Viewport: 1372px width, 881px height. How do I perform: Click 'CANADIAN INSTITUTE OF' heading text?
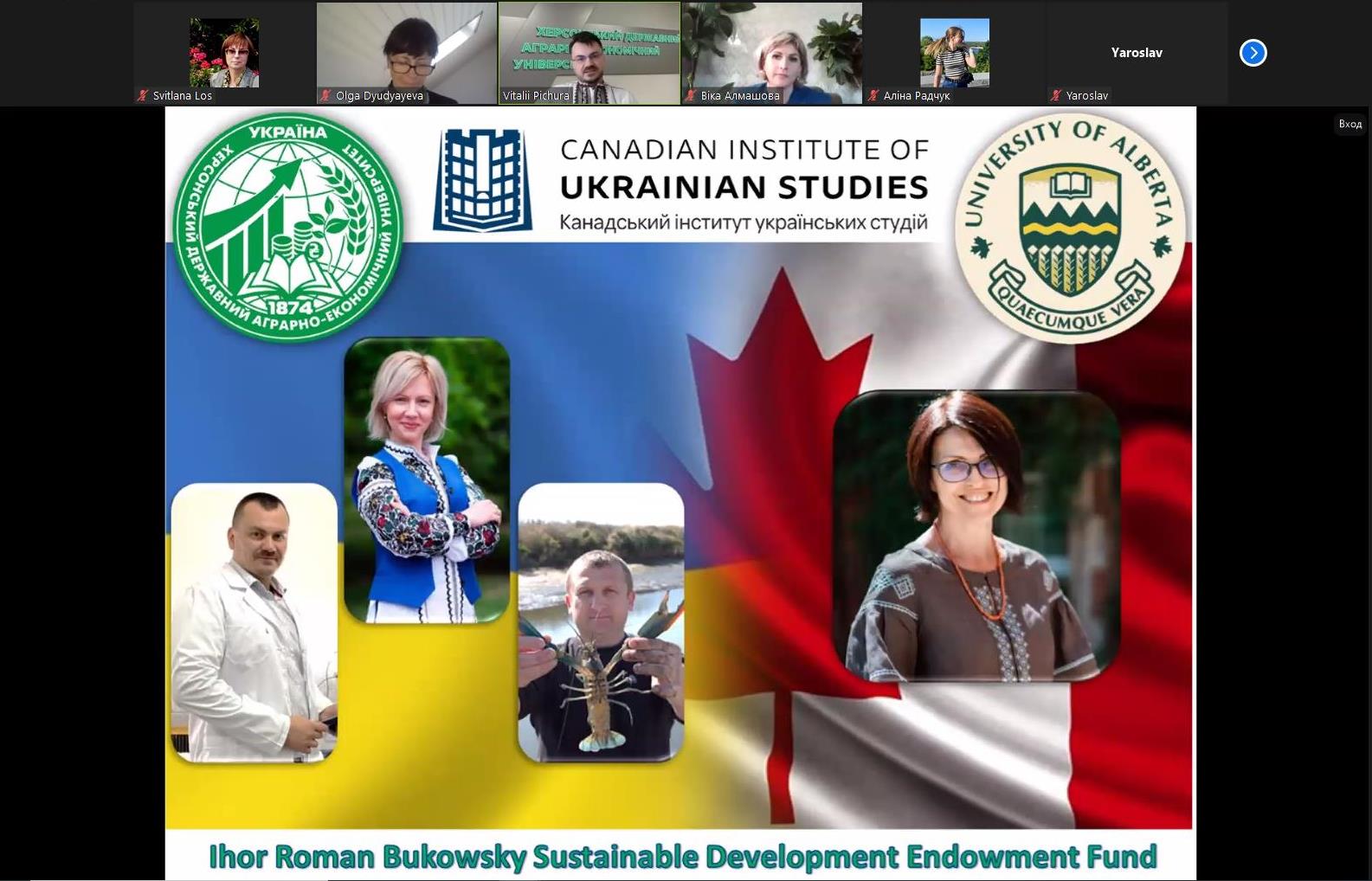coord(744,150)
